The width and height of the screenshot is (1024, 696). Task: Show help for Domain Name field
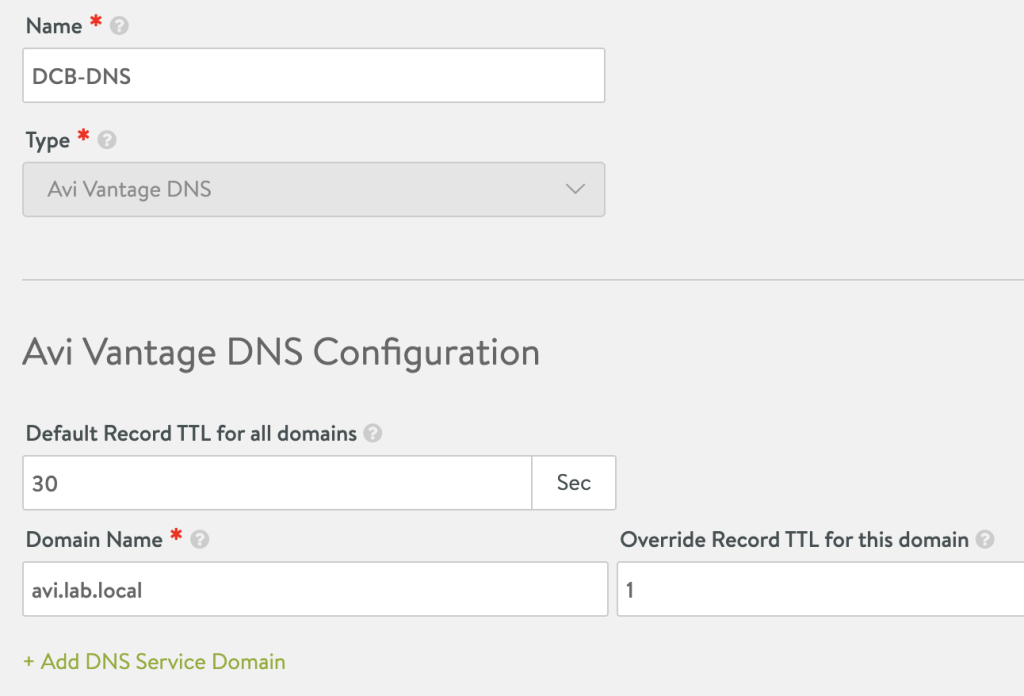(200, 539)
